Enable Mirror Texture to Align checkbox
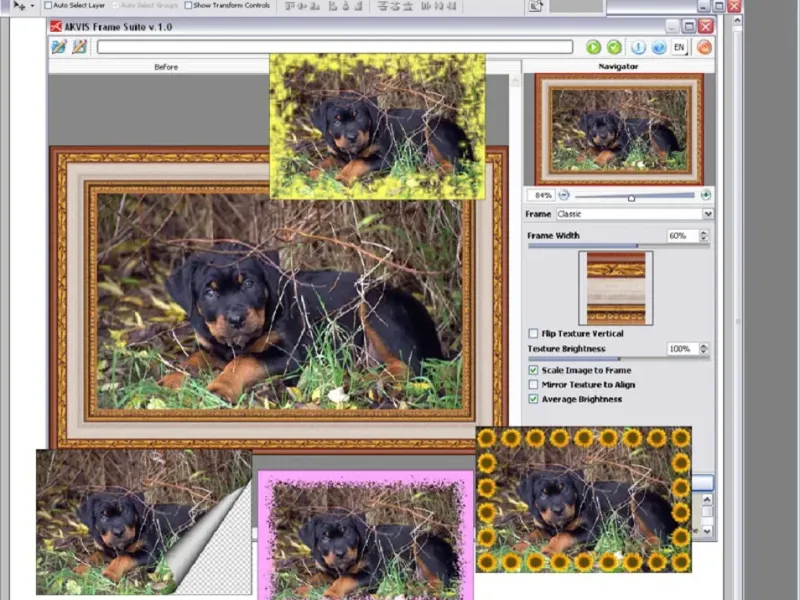This screenshot has height=600, width=800. (x=533, y=384)
